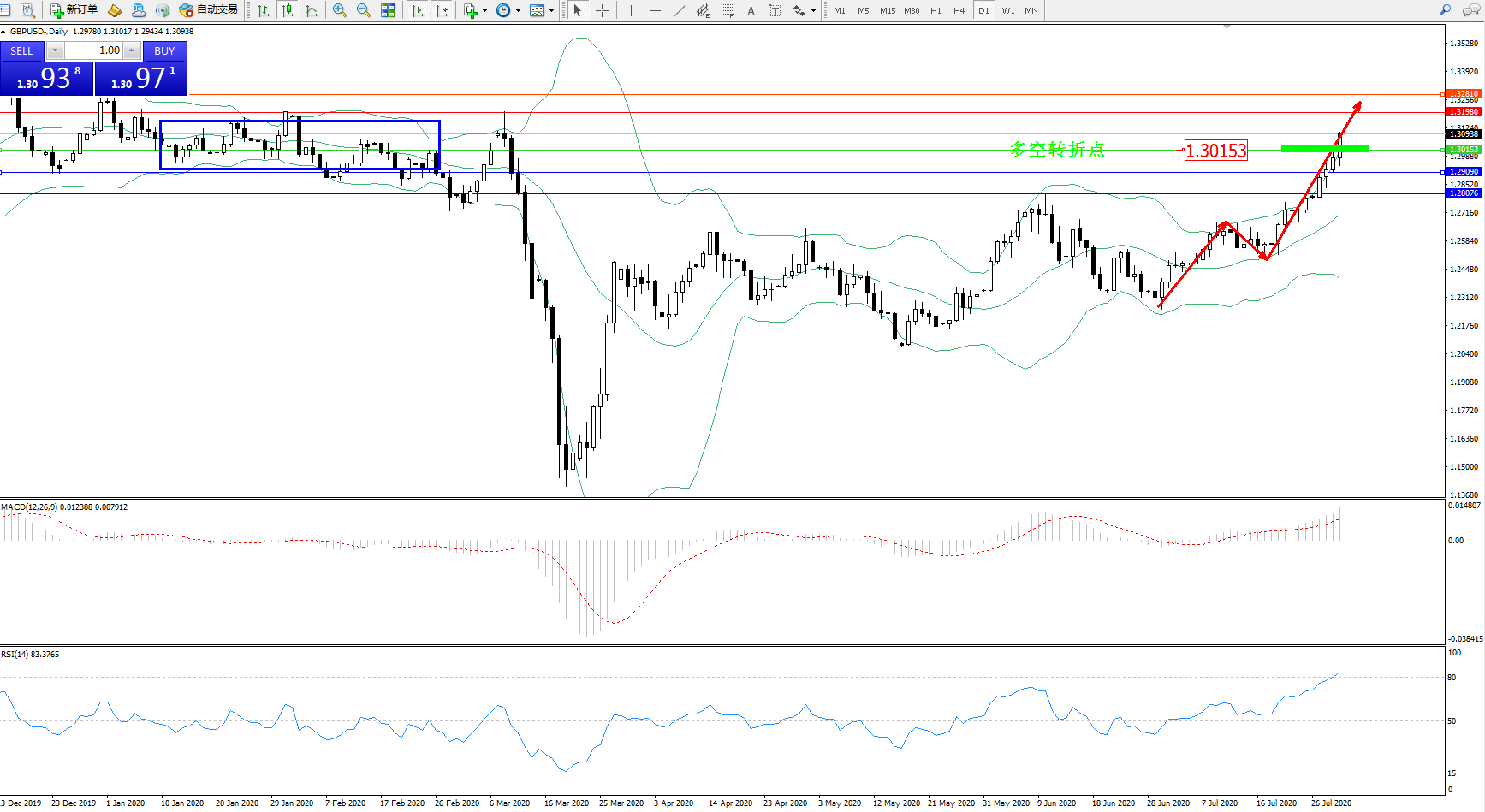This screenshot has width=1485, height=812.
Task: Switch chart to candlestick mode
Action: 288,10
